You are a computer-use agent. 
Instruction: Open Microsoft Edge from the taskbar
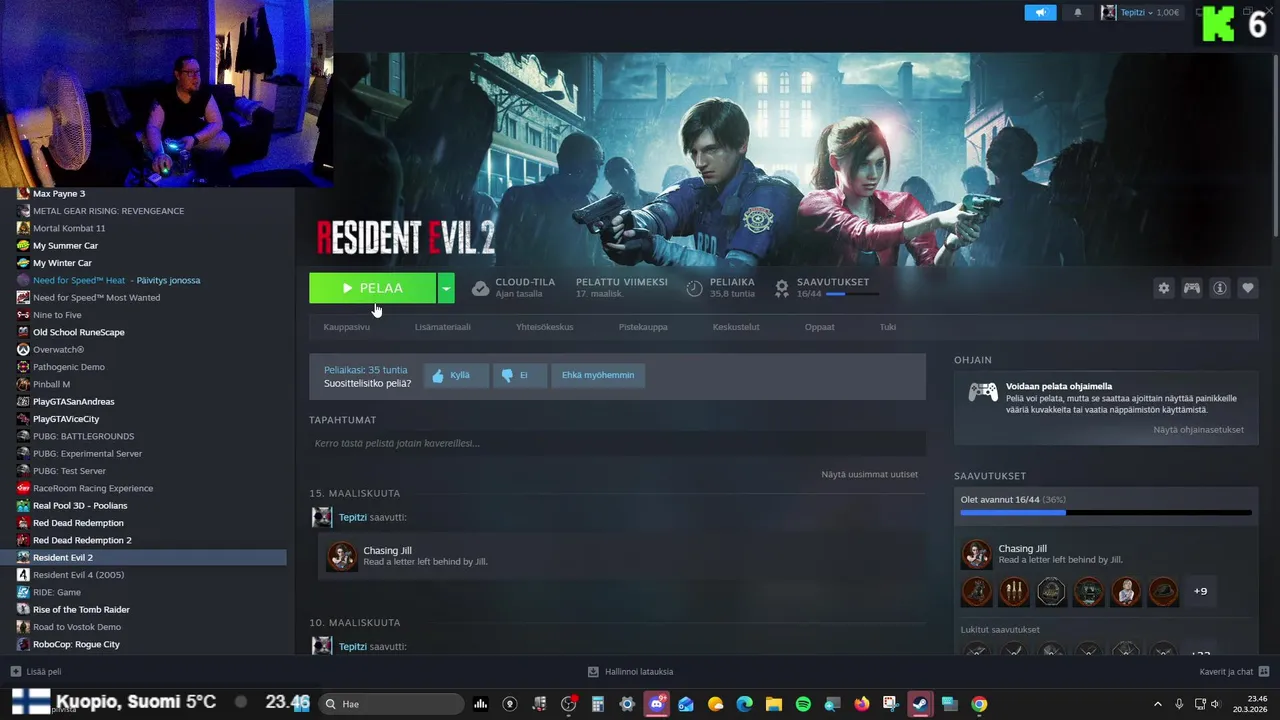(x=745, y=704)
